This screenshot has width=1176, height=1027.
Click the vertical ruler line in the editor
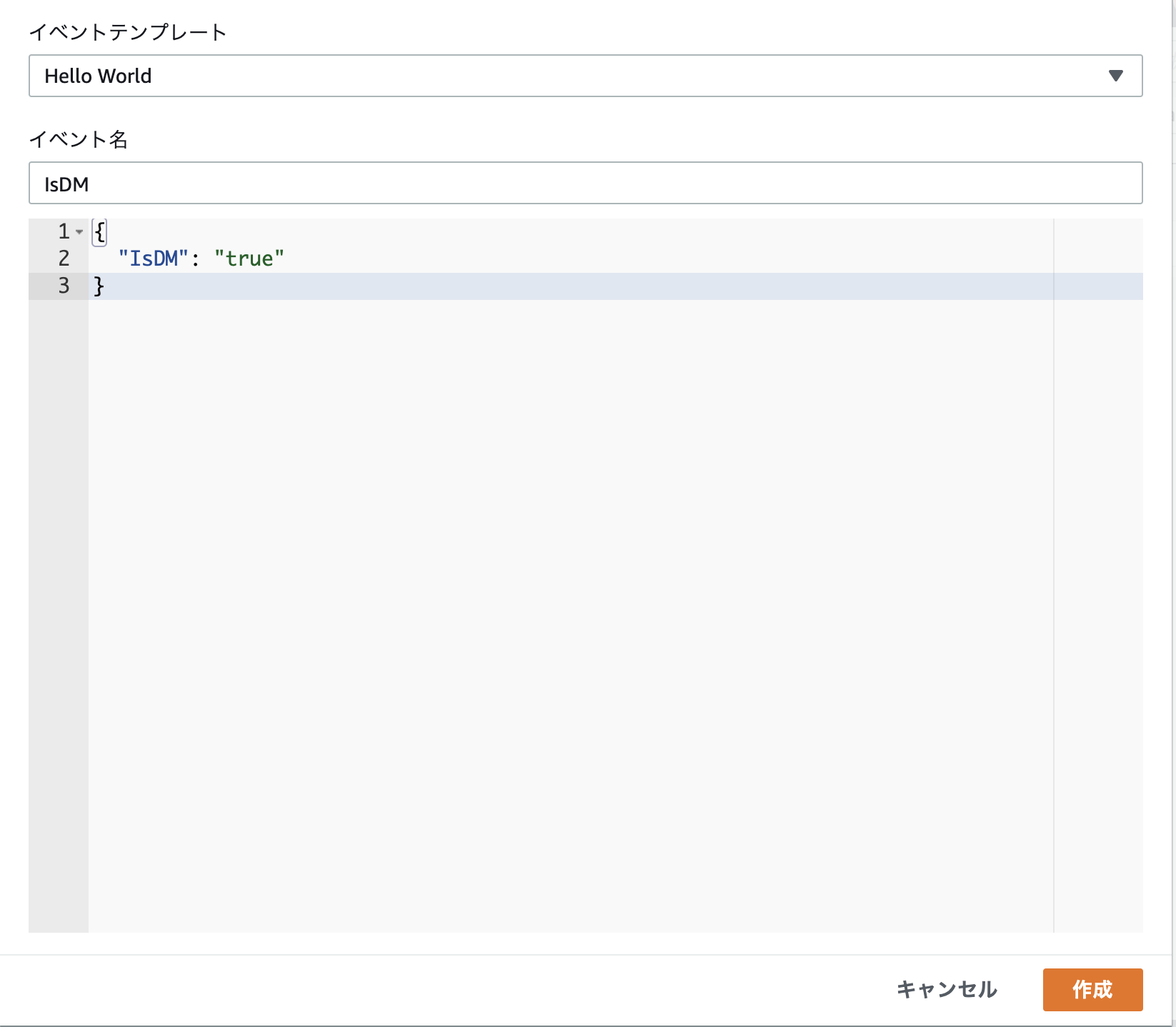coord(1054,500)
